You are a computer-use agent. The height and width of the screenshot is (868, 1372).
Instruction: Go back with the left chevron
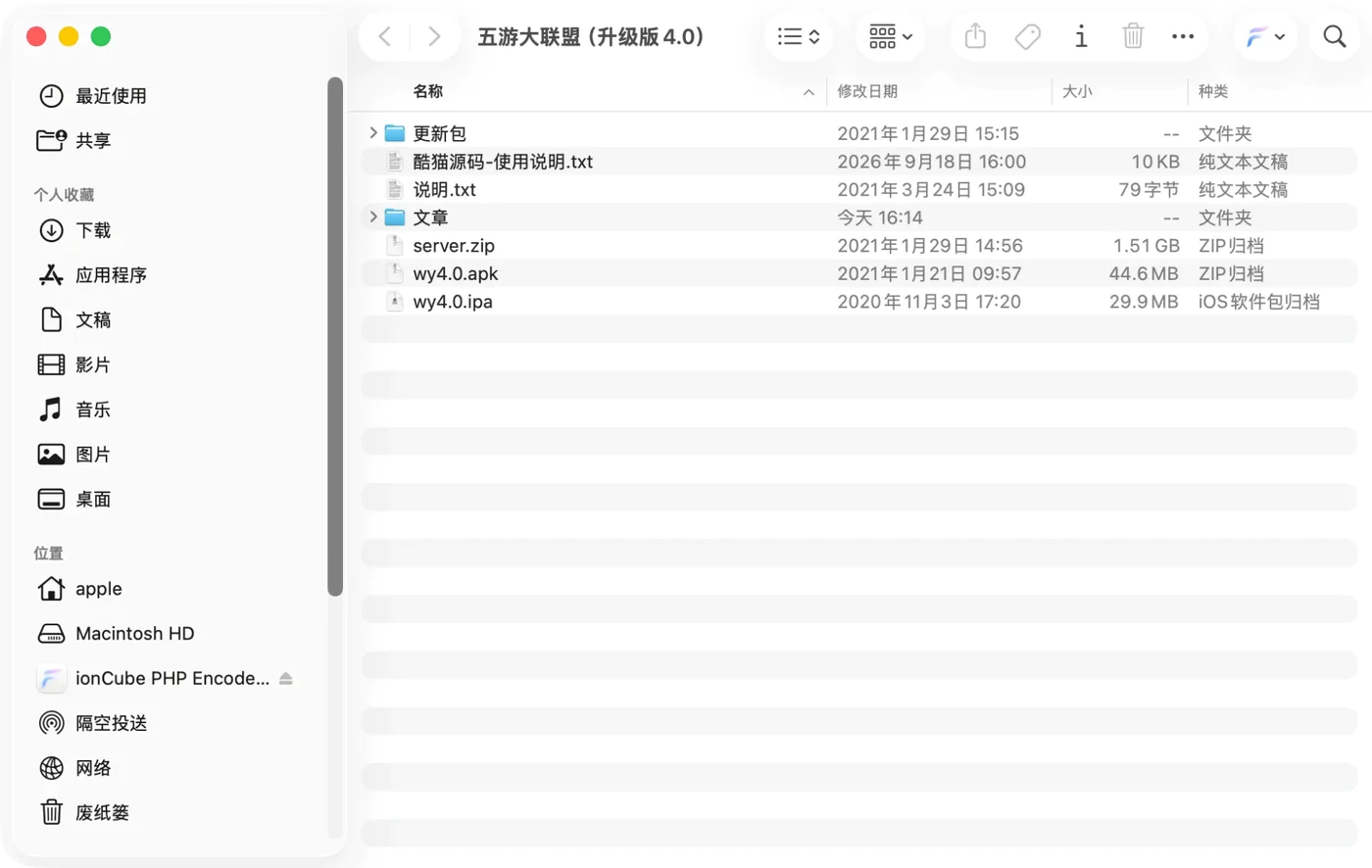385,37
